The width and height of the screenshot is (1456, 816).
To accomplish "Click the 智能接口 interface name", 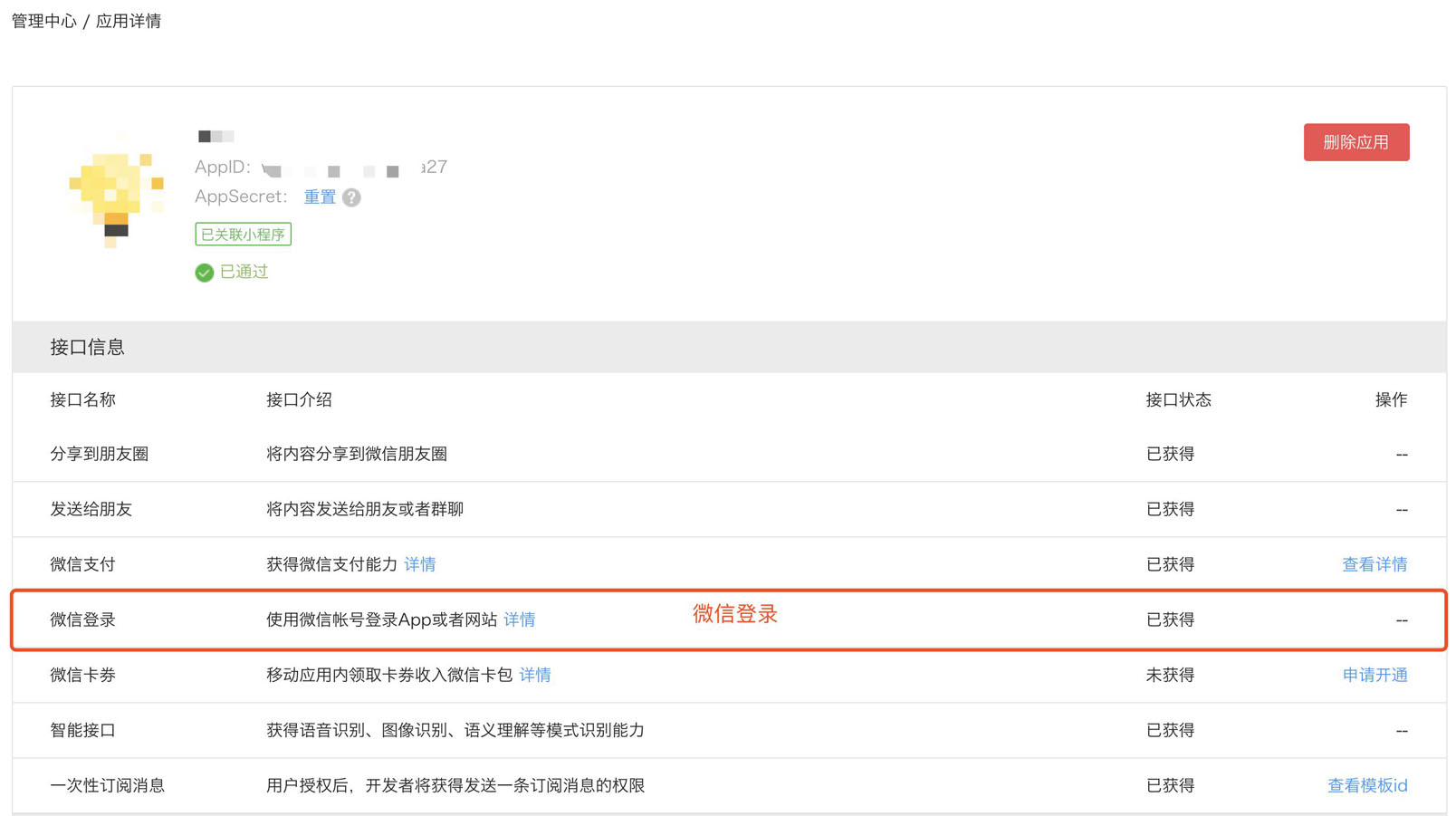I will 83,730.
